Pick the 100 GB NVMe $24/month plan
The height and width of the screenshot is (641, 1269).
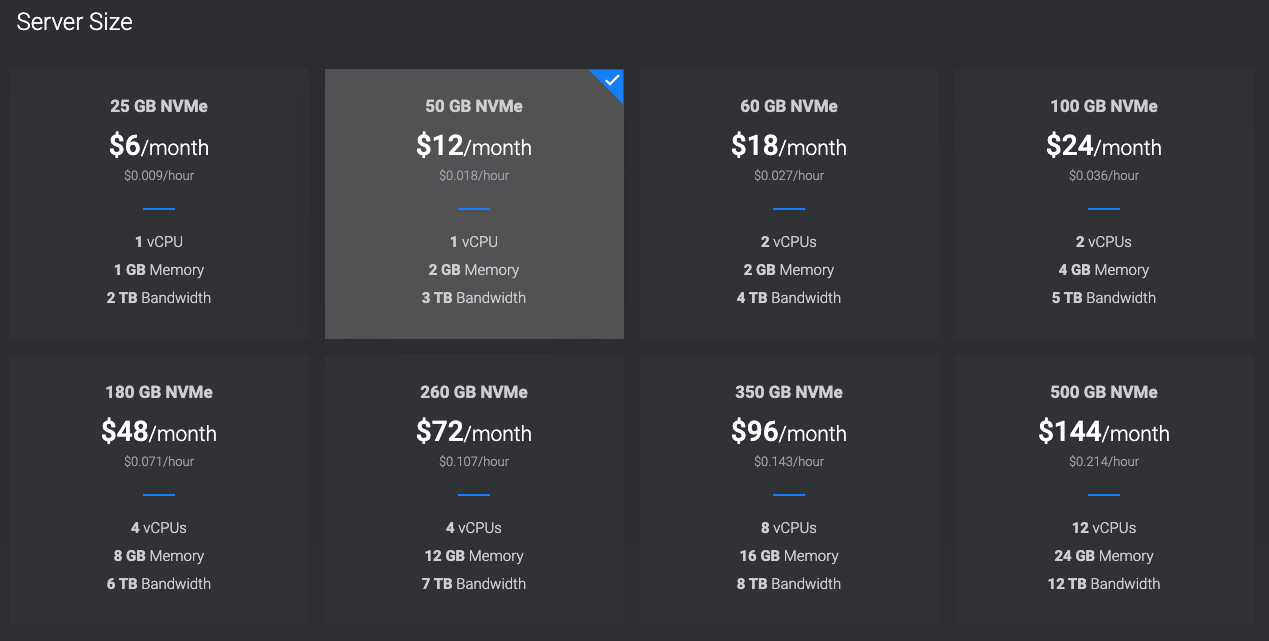coord(1104,204)
